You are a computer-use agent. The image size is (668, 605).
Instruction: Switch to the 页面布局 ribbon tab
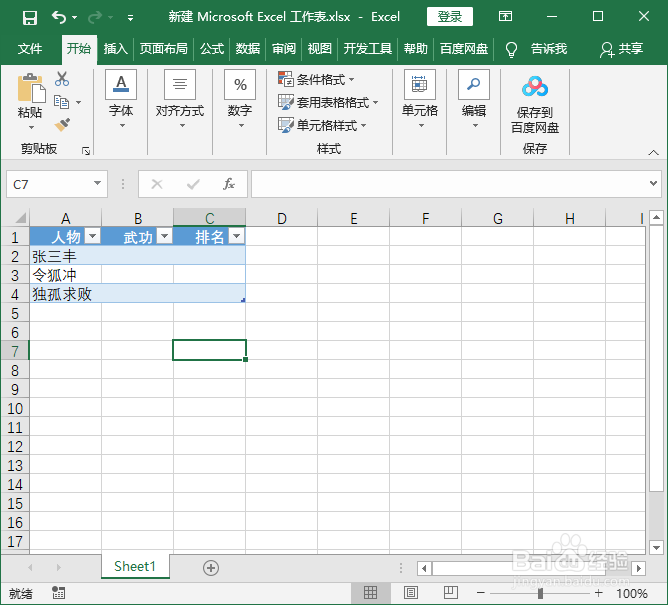[x=164, y=49]
